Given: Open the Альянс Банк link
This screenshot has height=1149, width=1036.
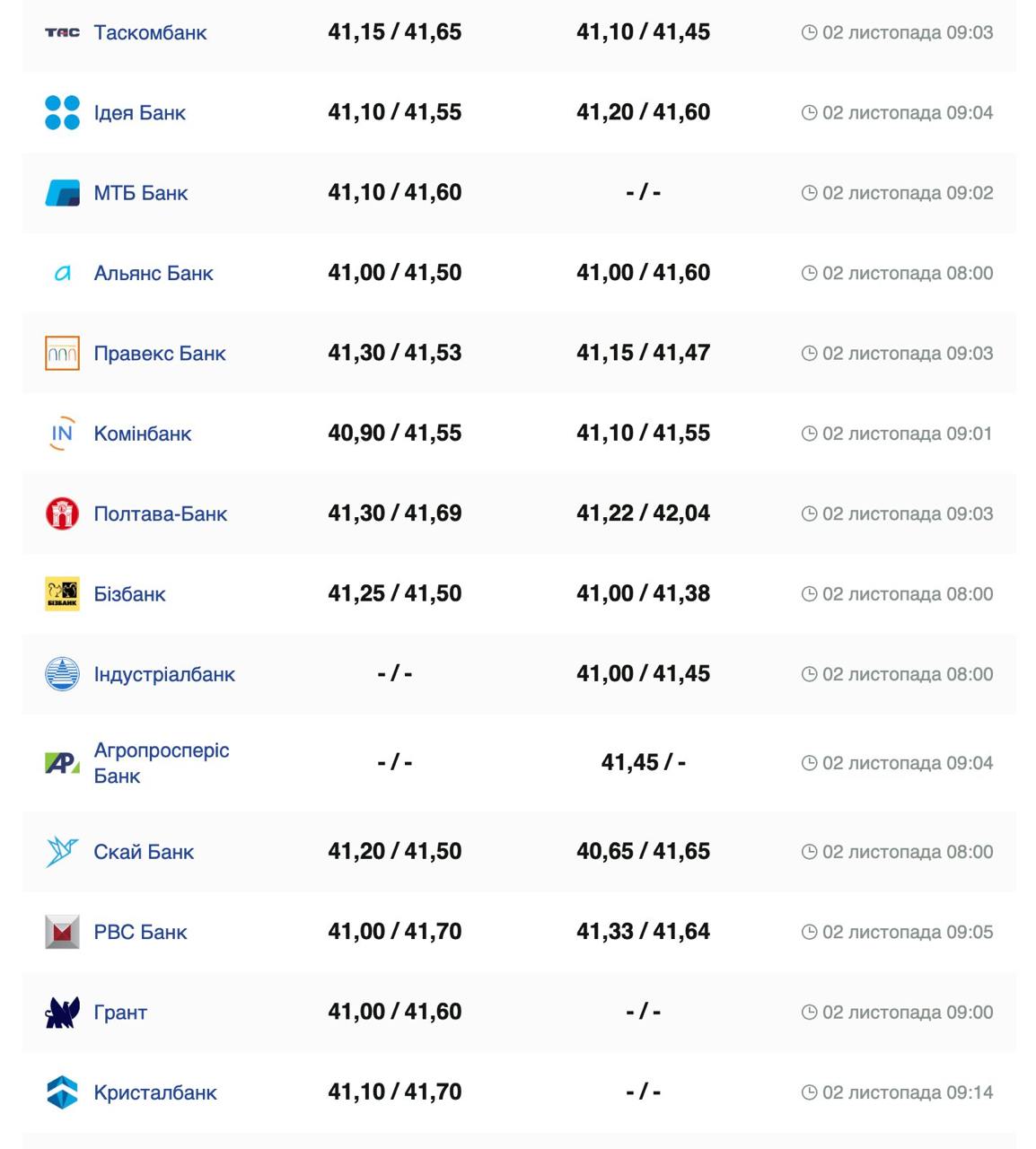Looking at the screenshot, I should click(x=154, y=273).
